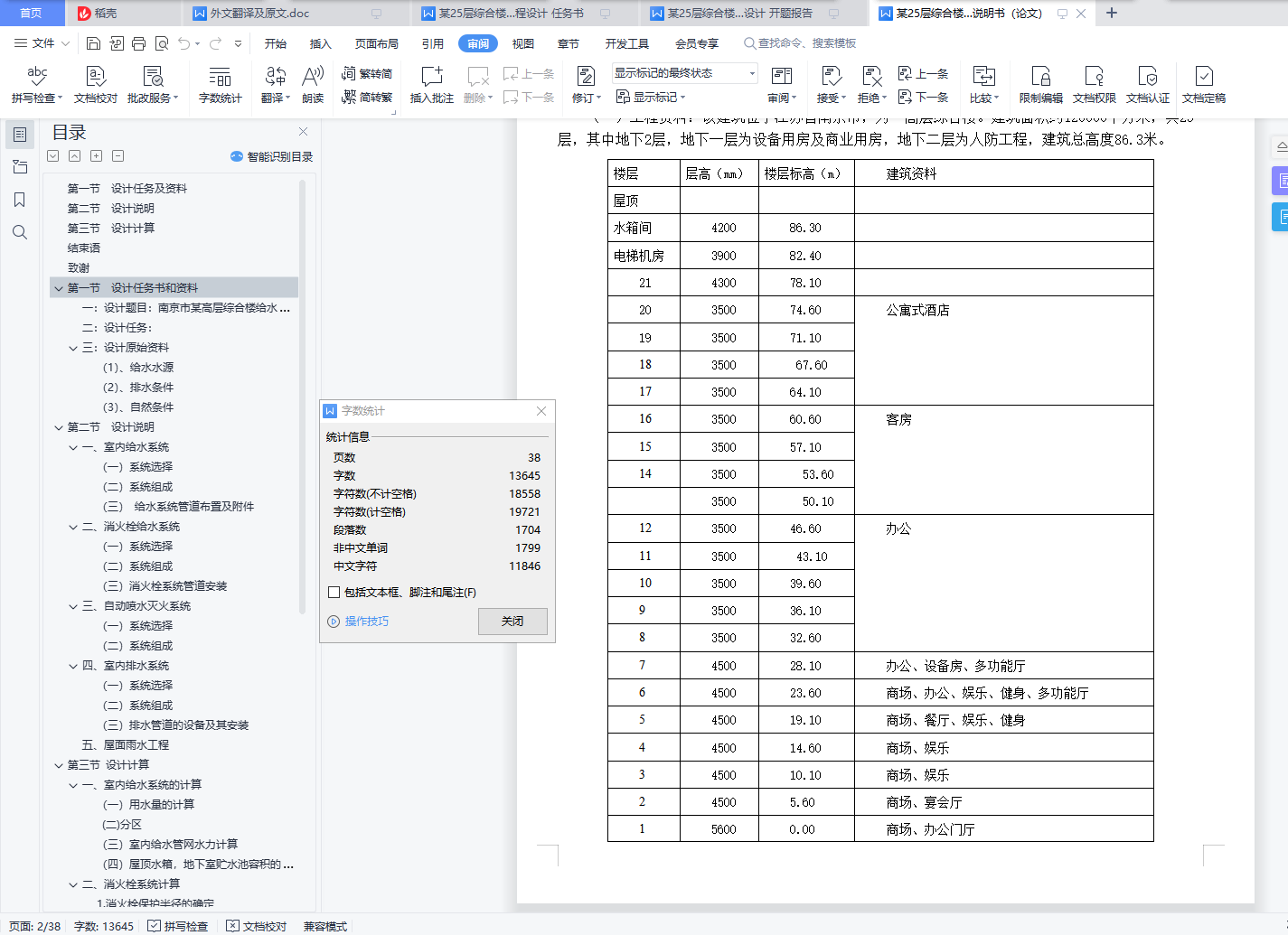Open the 显示标记的最终状态 combo box
This screenshot has height=935, width=1288.
pos(685,73)
